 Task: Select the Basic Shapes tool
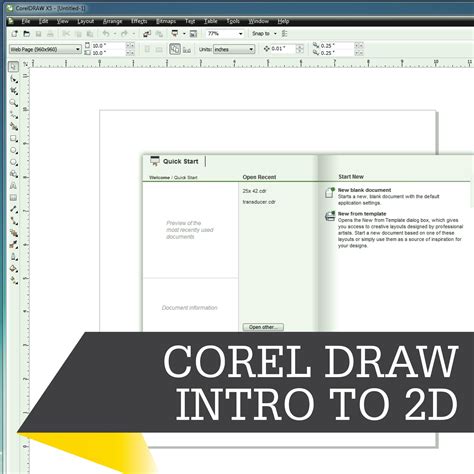pyautogui.click(x=14, y=174)
